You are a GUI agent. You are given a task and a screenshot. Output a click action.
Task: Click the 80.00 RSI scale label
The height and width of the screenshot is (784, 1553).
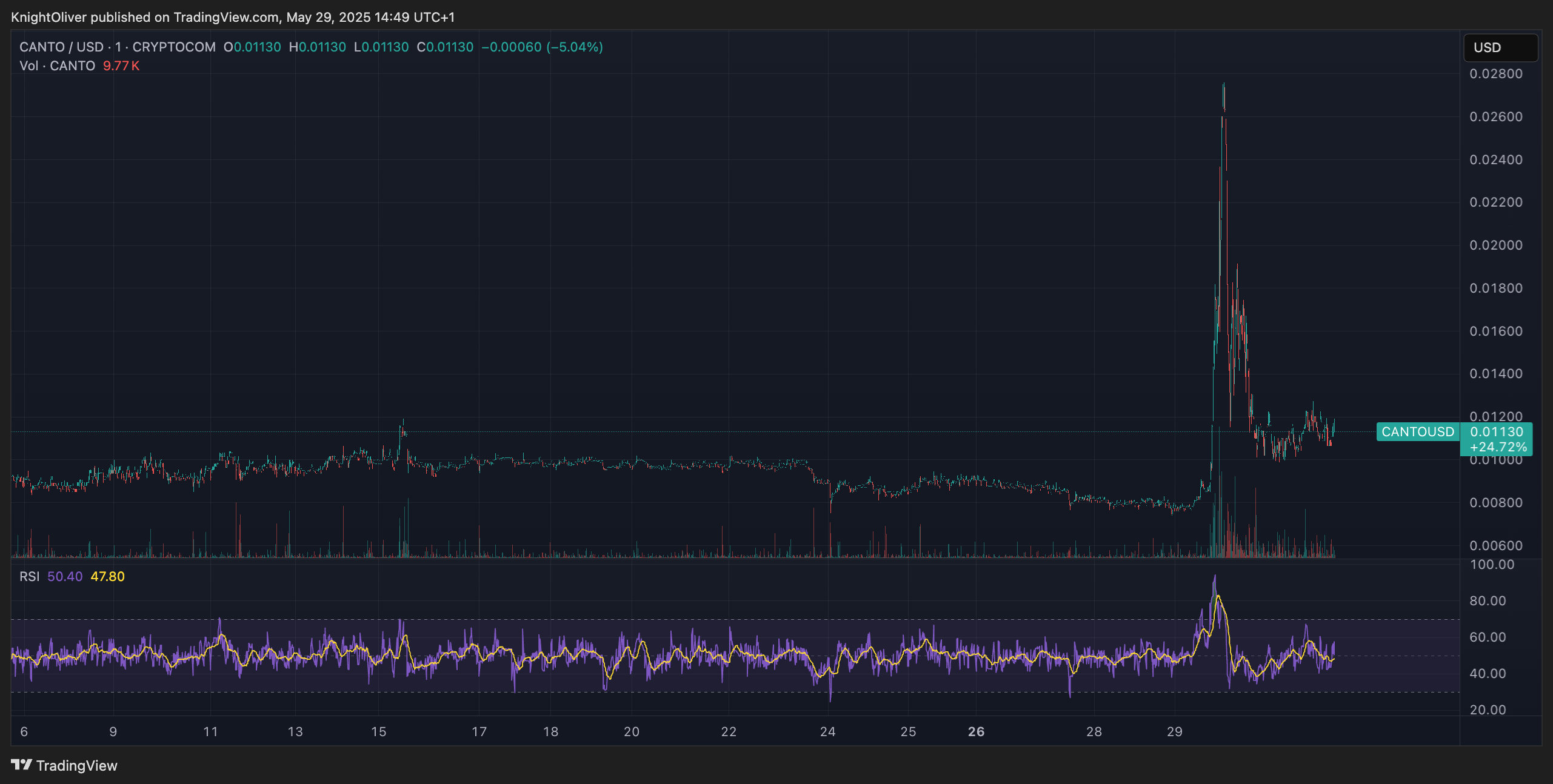pyautogui.click(x=1488, y=601)
